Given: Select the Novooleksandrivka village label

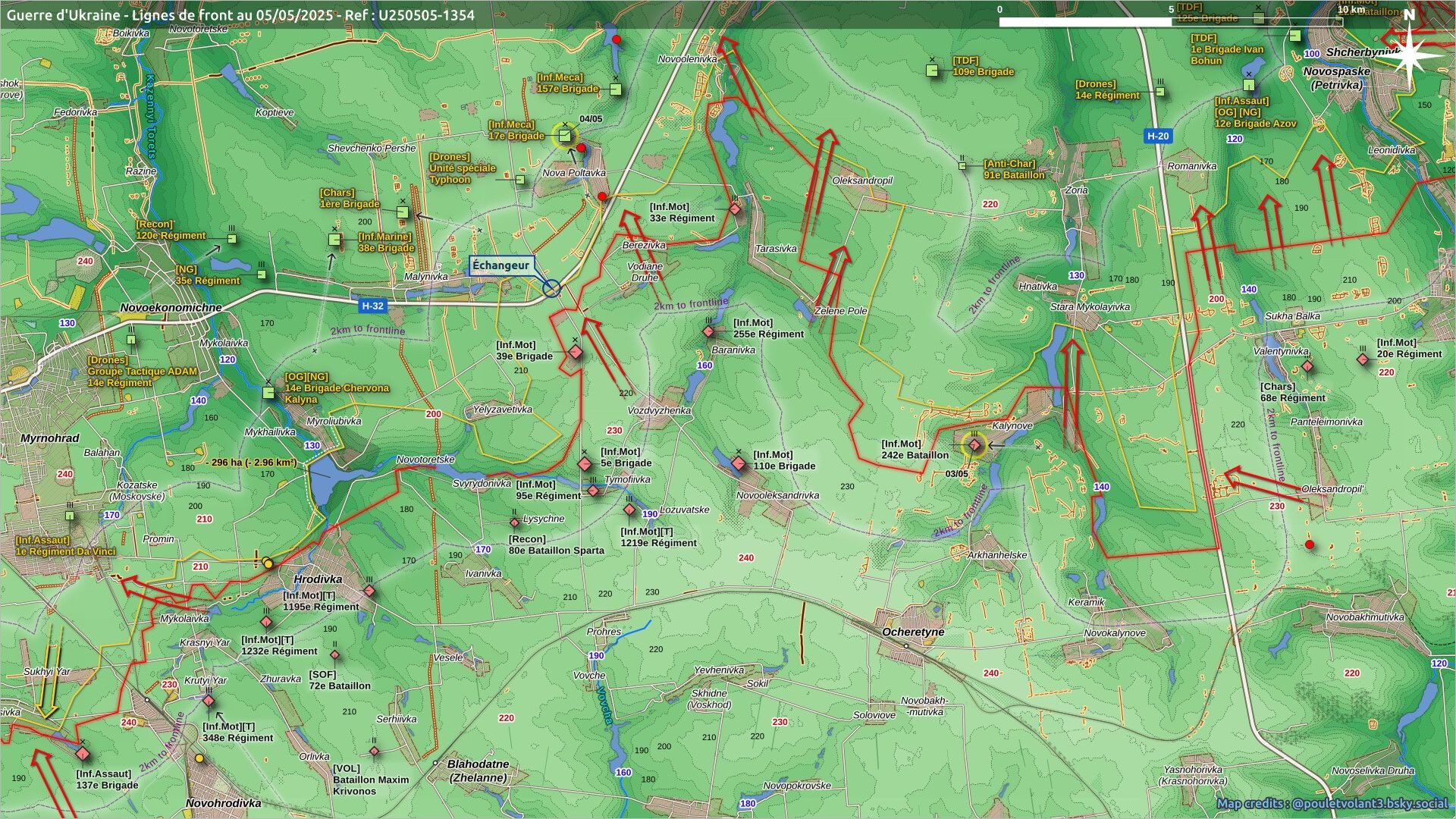Looking at the screenshot, I should tap(777, 495).
